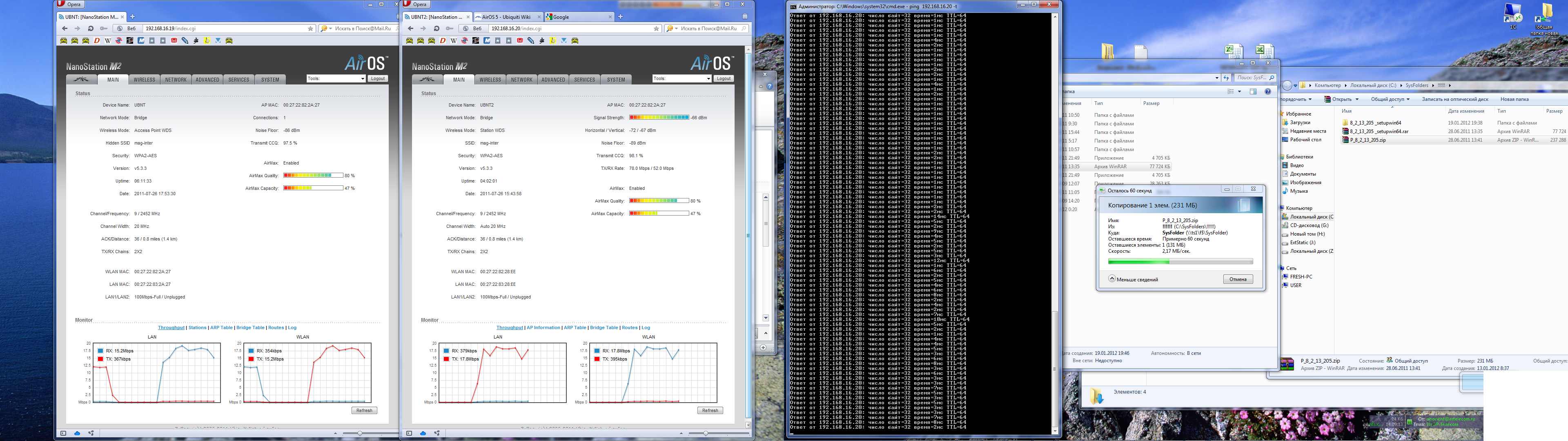Open the Общий доступ dropdown in Explorer toolbar

[1390, 99]
